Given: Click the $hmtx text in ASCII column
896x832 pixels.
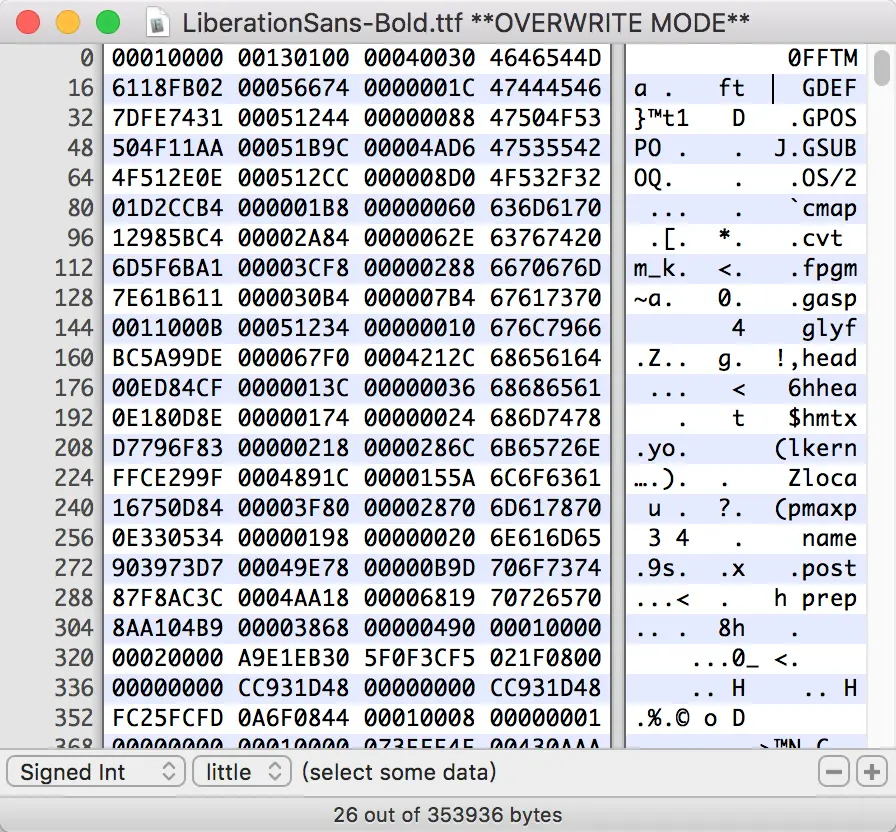Looking at the screenshot, I should (x=823, y=418).
